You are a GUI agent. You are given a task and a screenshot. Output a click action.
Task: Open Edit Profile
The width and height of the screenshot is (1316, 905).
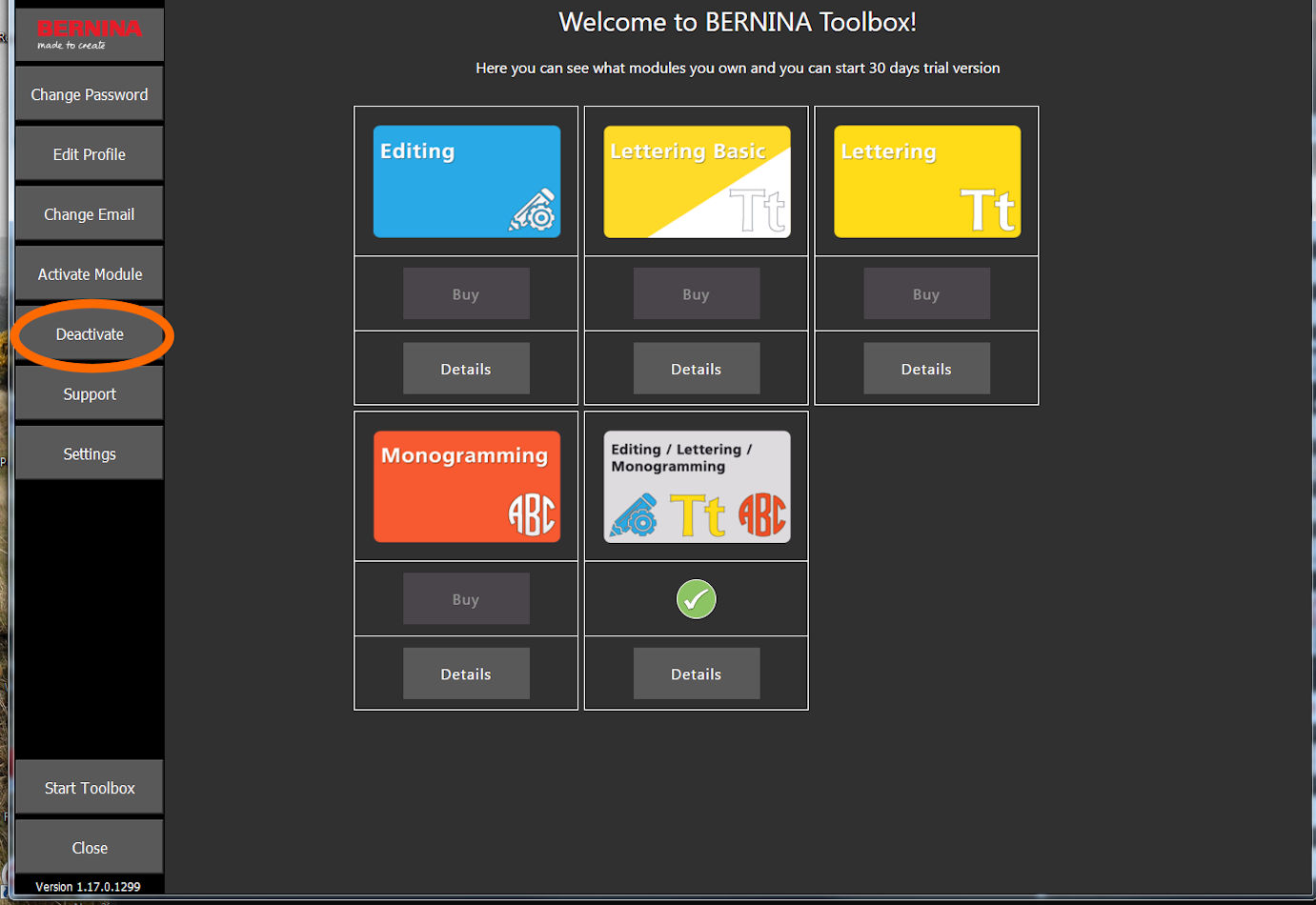(x=90, y=154)
